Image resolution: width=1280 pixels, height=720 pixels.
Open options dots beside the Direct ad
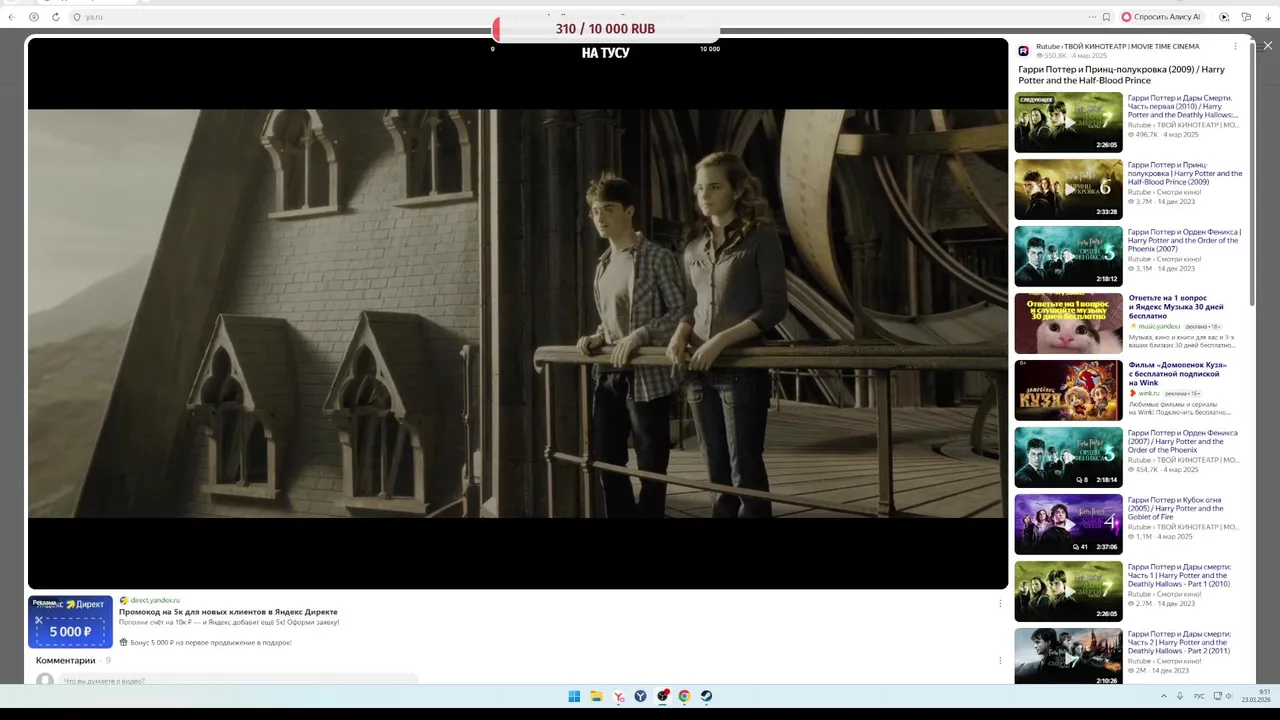1000,603
